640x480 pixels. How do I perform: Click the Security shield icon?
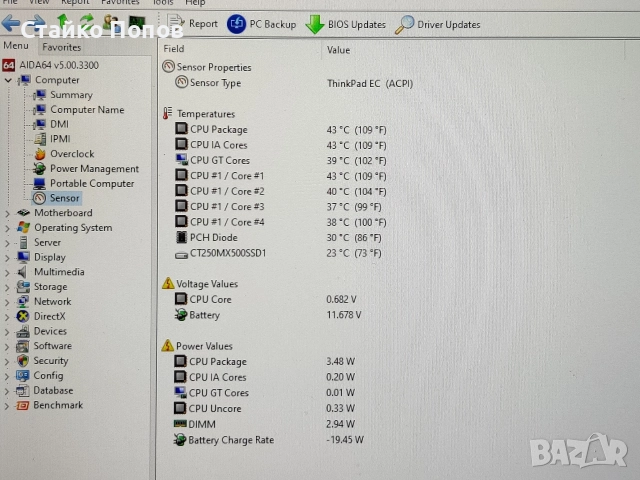[x=23, y=361]
